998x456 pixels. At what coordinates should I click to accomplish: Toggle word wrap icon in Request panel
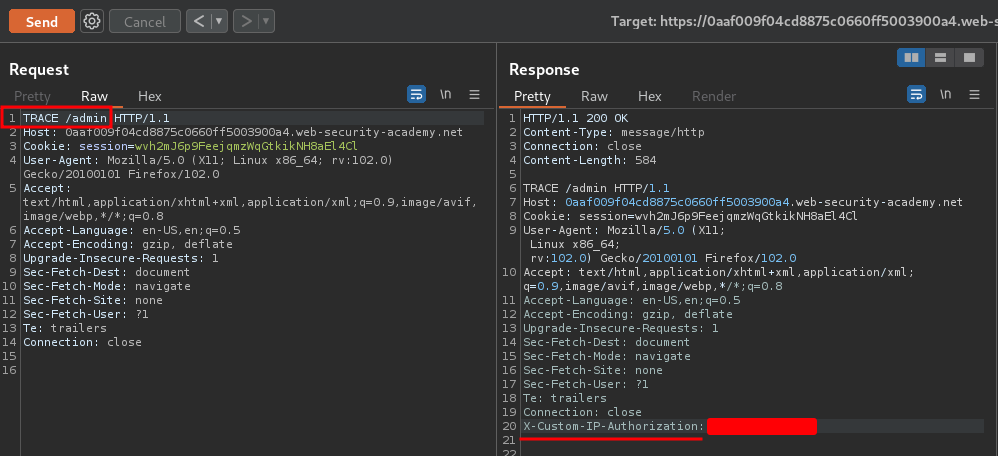pos(416,95)
